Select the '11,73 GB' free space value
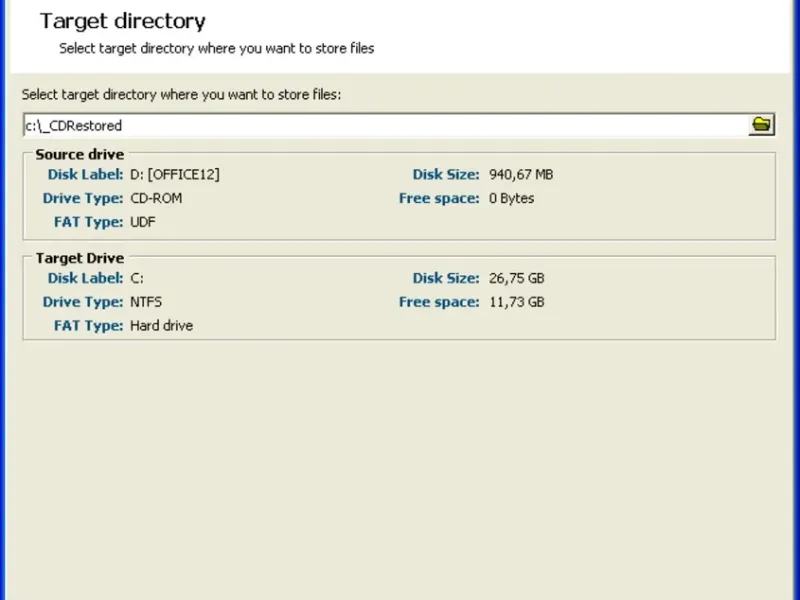This screenshot has height=600, width=800. pyautogui.click(x=516, y=302)
